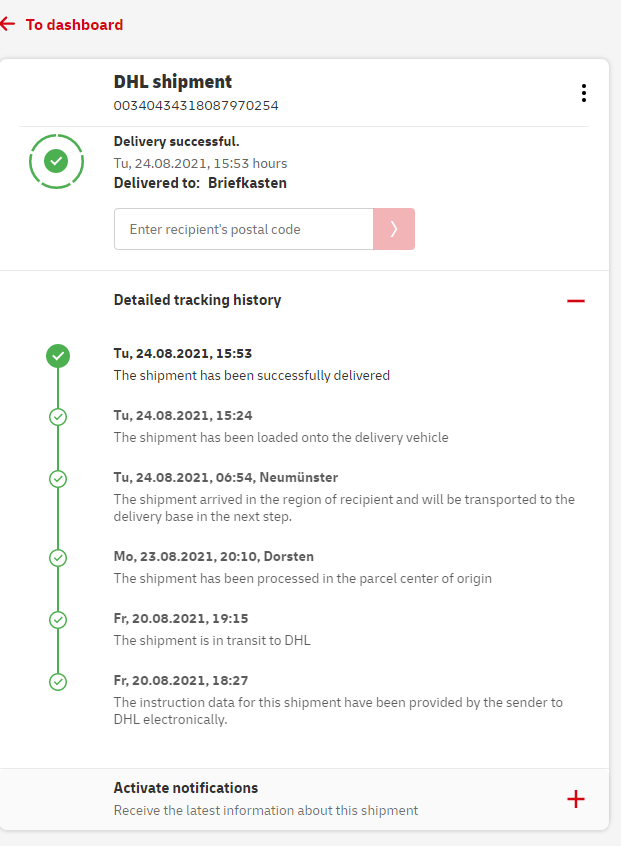
Task: Collapse detailed tracking history with minus icon
Action: coord(575,300)
